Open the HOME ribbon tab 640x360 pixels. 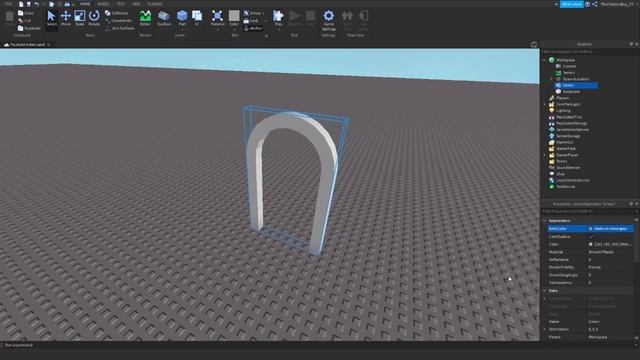pos(85,4)
